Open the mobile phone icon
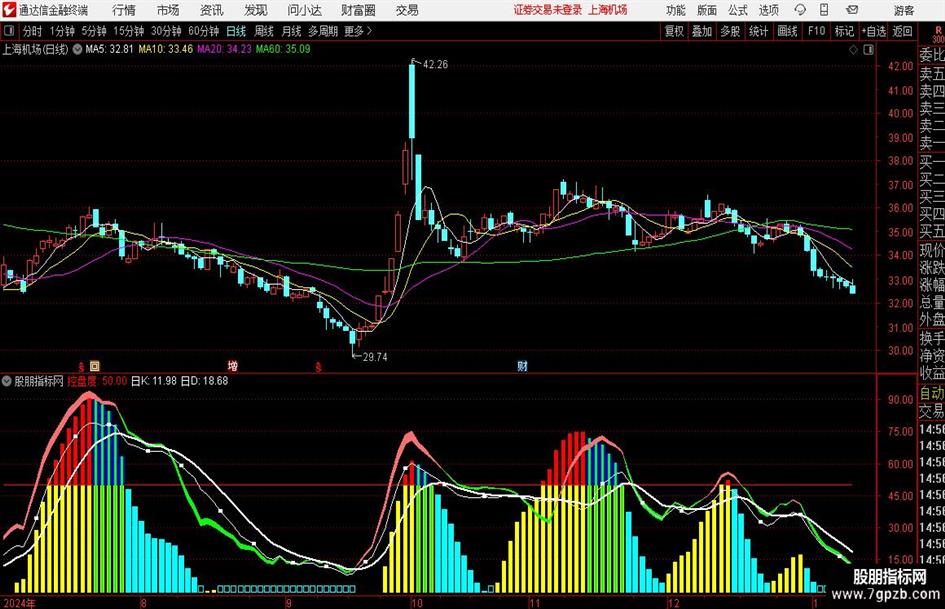This screenshot has width=945, height=609. click(824, 10)
